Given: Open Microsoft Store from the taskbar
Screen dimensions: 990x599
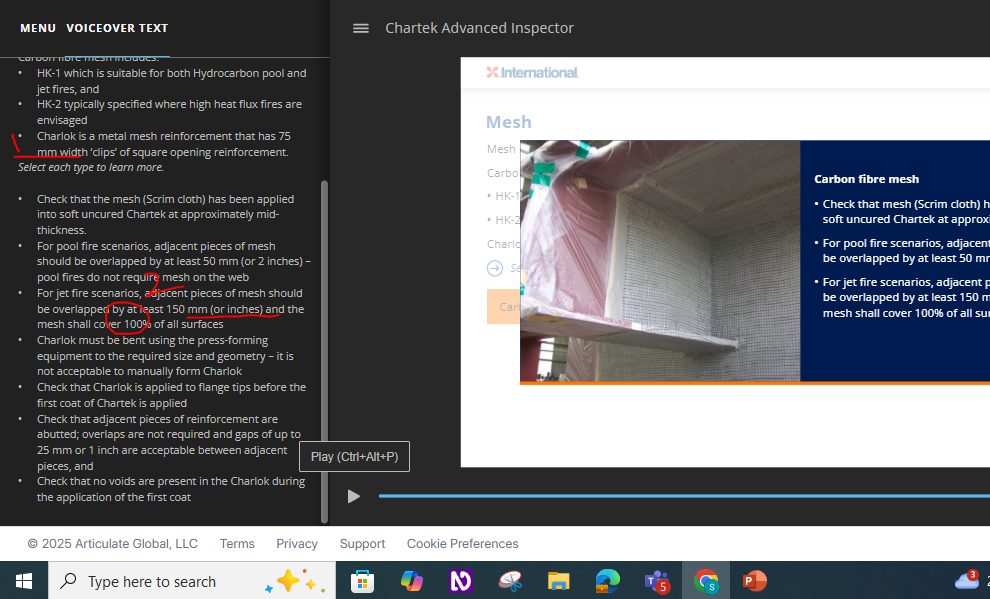Looking at the screenshot, I should 363,581.
